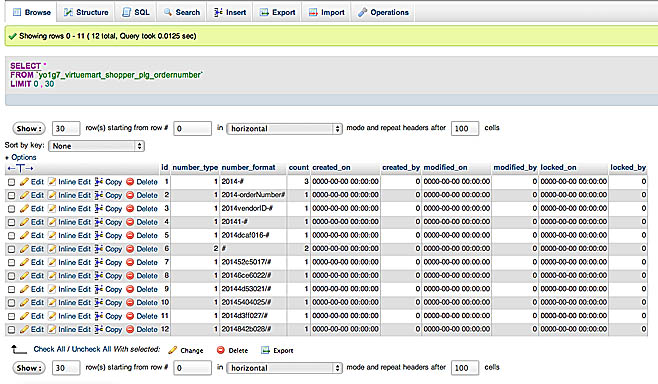This screenshot has height=384, width=658.
Task: Click the Check All link
Action: [x=51, y=349]
